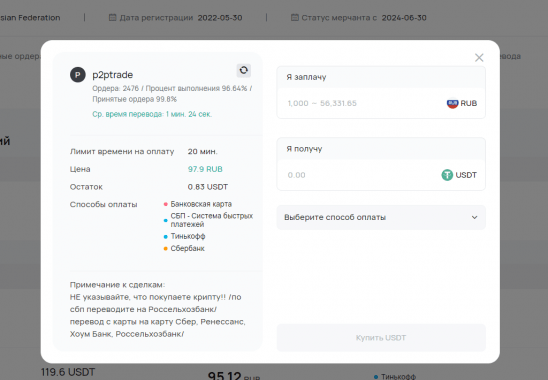Click the USDT amount input field
Viewport: 548px width, 380px height.
(x=381, y=175)
